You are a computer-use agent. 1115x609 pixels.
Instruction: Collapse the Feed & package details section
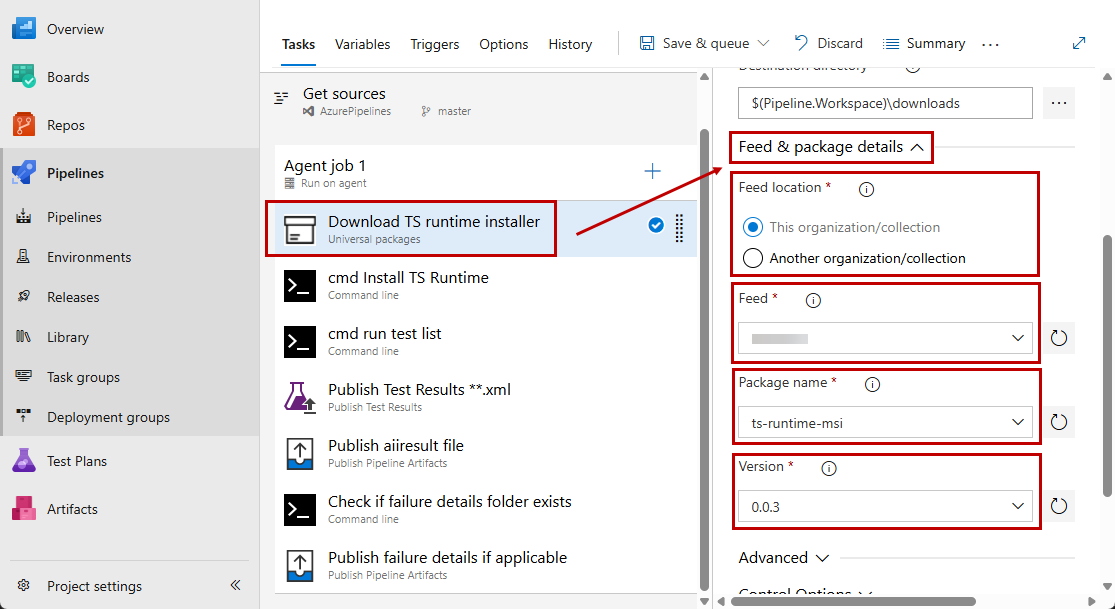831,147
